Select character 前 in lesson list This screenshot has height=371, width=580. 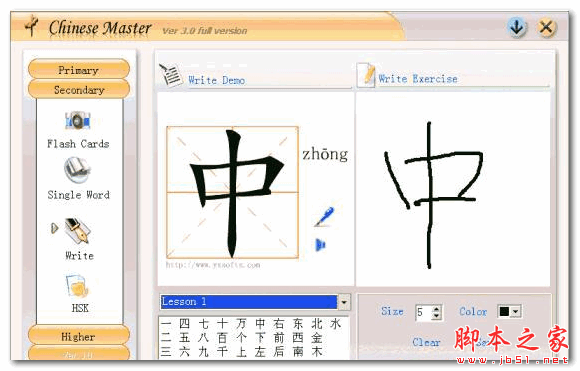pyautogui.click(x=279, y=338)
